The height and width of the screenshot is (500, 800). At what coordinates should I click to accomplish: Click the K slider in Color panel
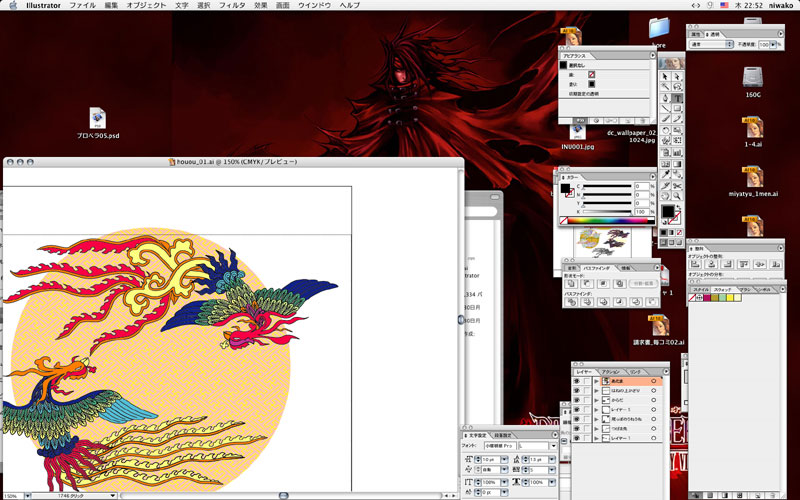pos(607,212)
